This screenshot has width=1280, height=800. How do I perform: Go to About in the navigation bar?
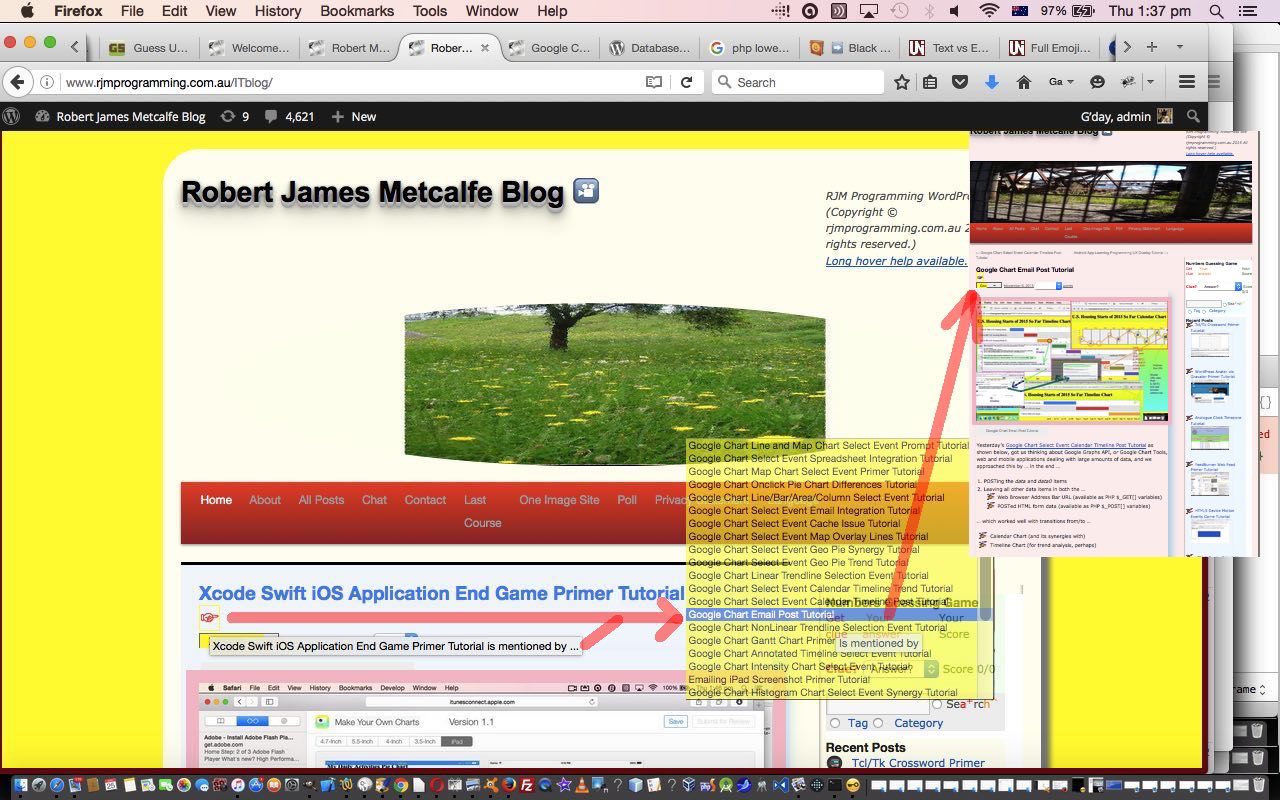265,500
